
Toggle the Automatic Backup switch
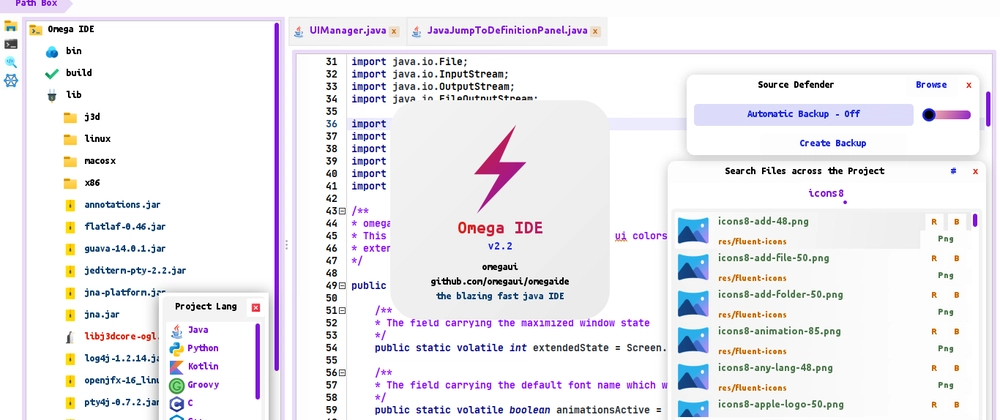(946, 115)
